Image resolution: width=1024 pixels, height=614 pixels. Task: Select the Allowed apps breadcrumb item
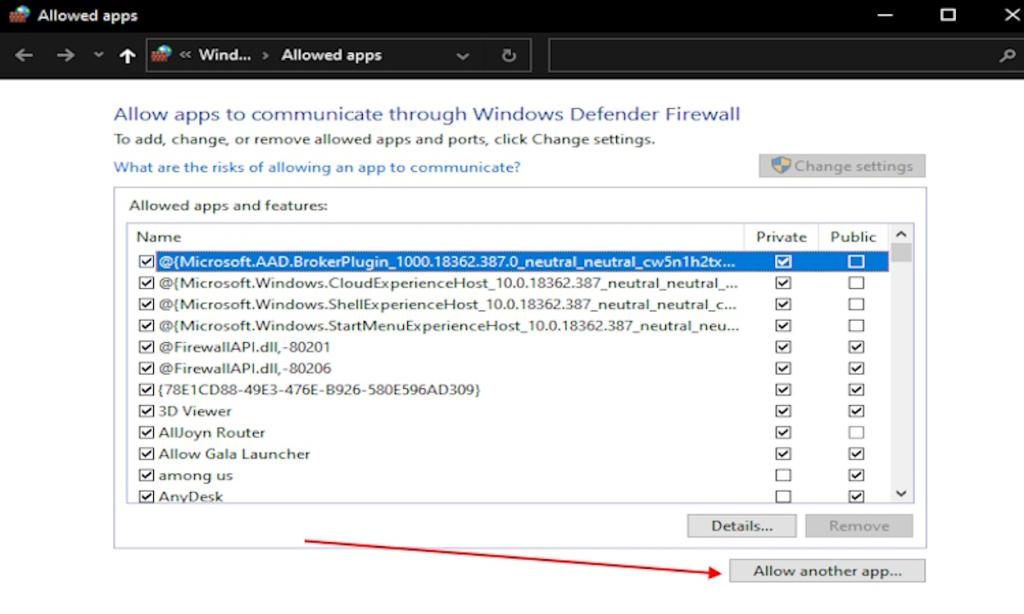pyautogui.click(x=331, y=56)
